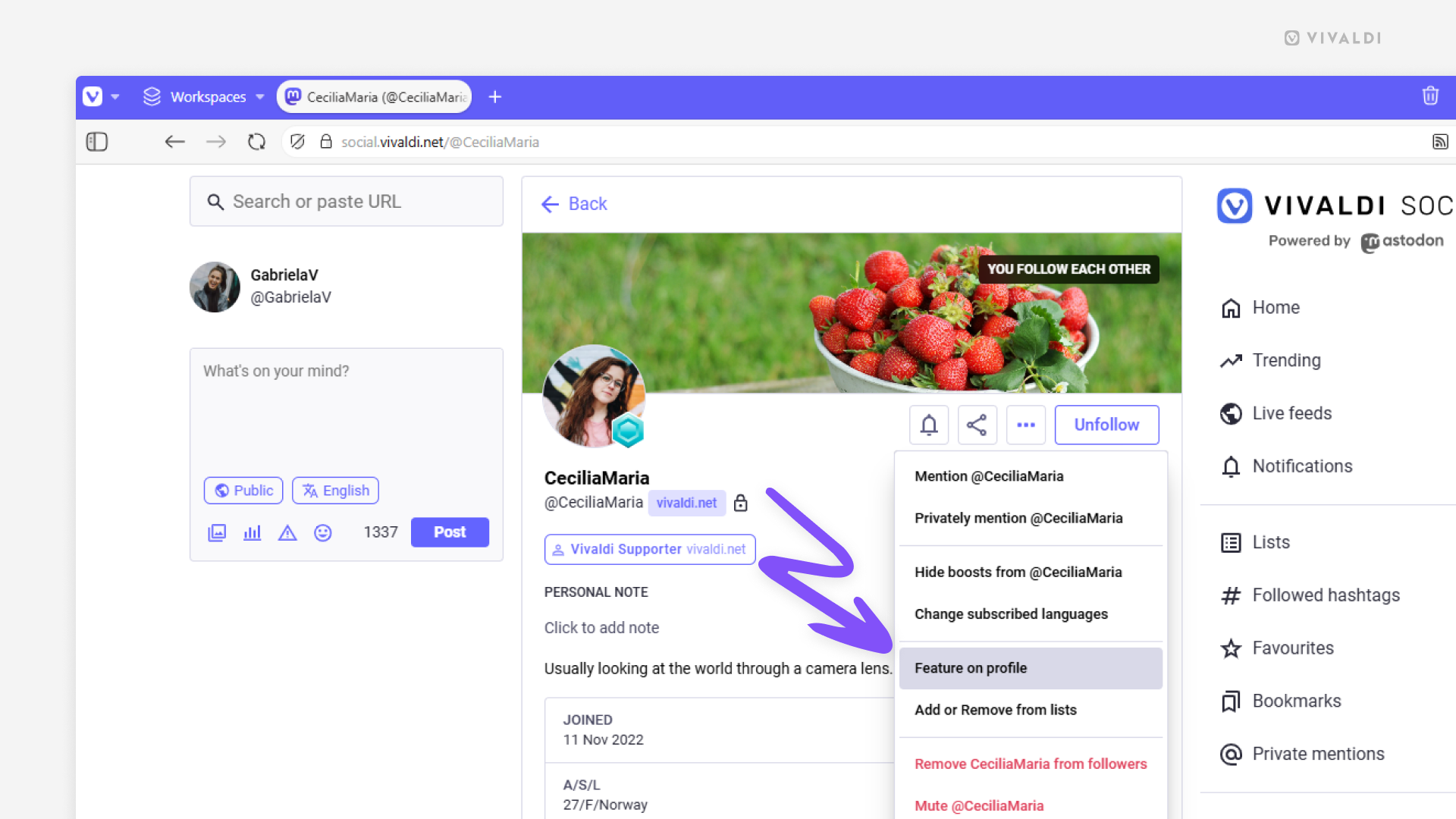1456x819 pixels.
Task: Click to add personal note
Action: (x=601, y=628)
